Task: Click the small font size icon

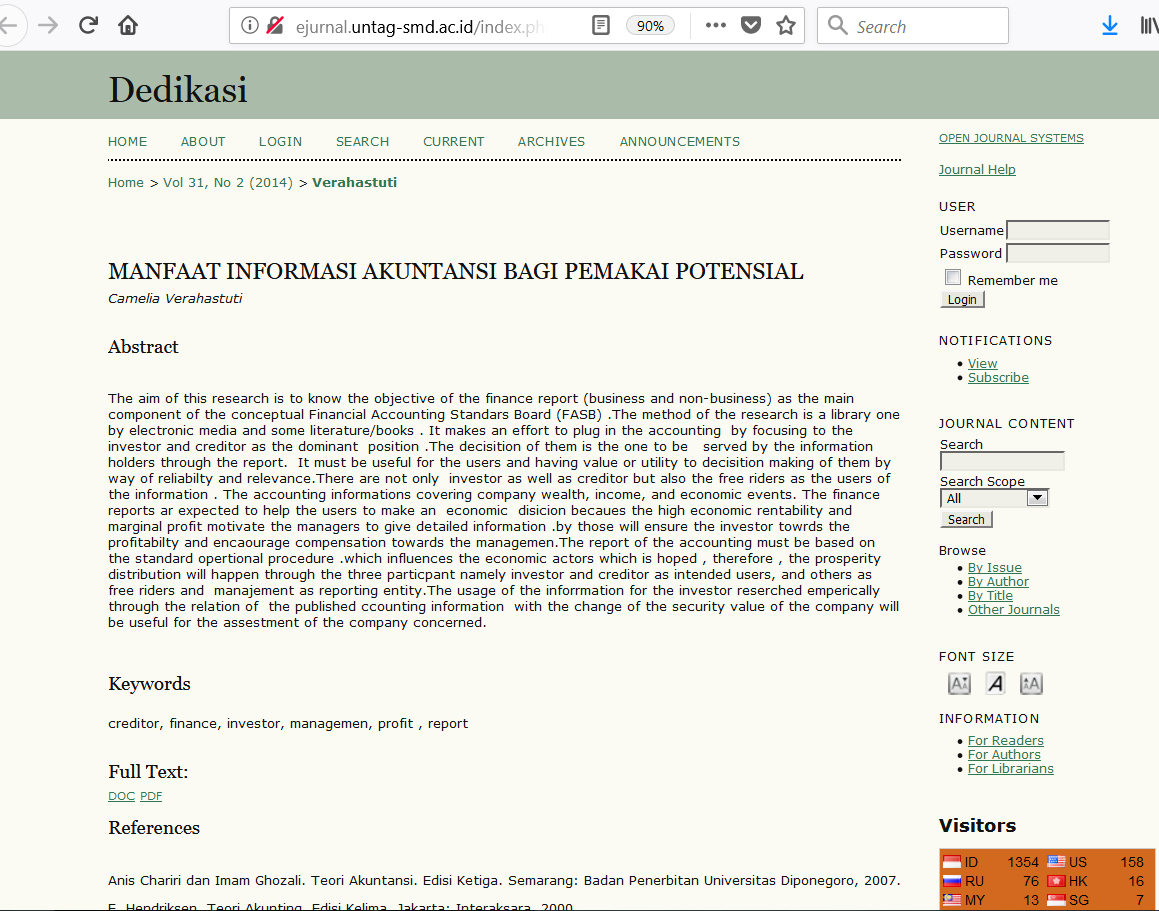Action: click(x=959, y=684)
